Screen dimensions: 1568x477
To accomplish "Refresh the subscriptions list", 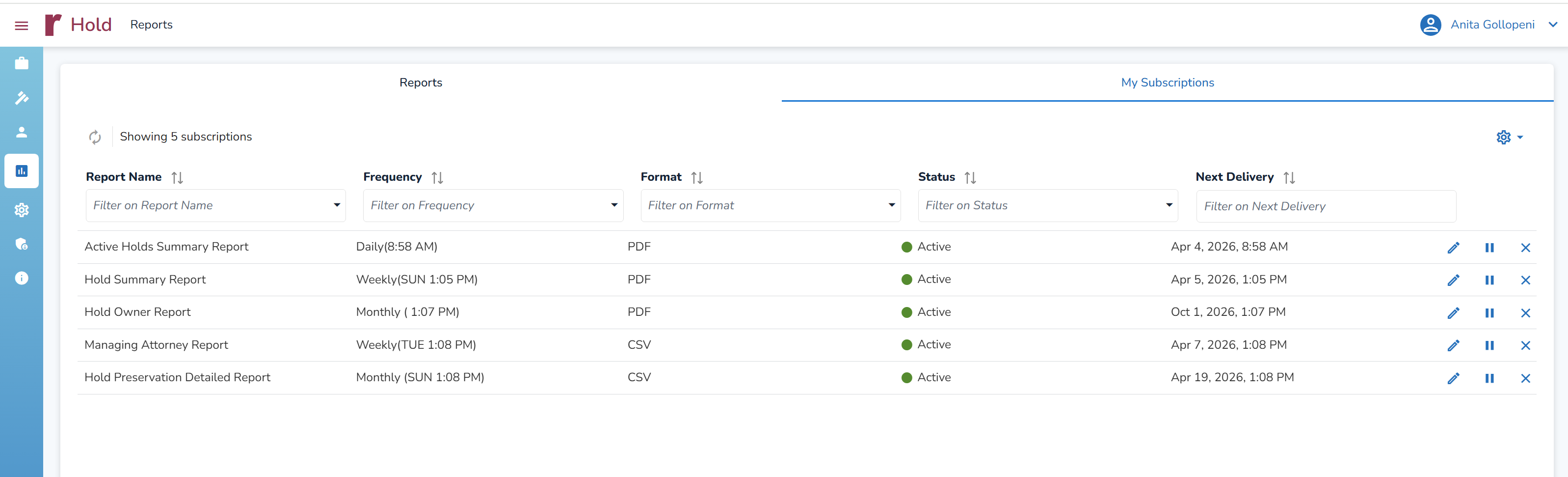I will (x=95, y=137).
